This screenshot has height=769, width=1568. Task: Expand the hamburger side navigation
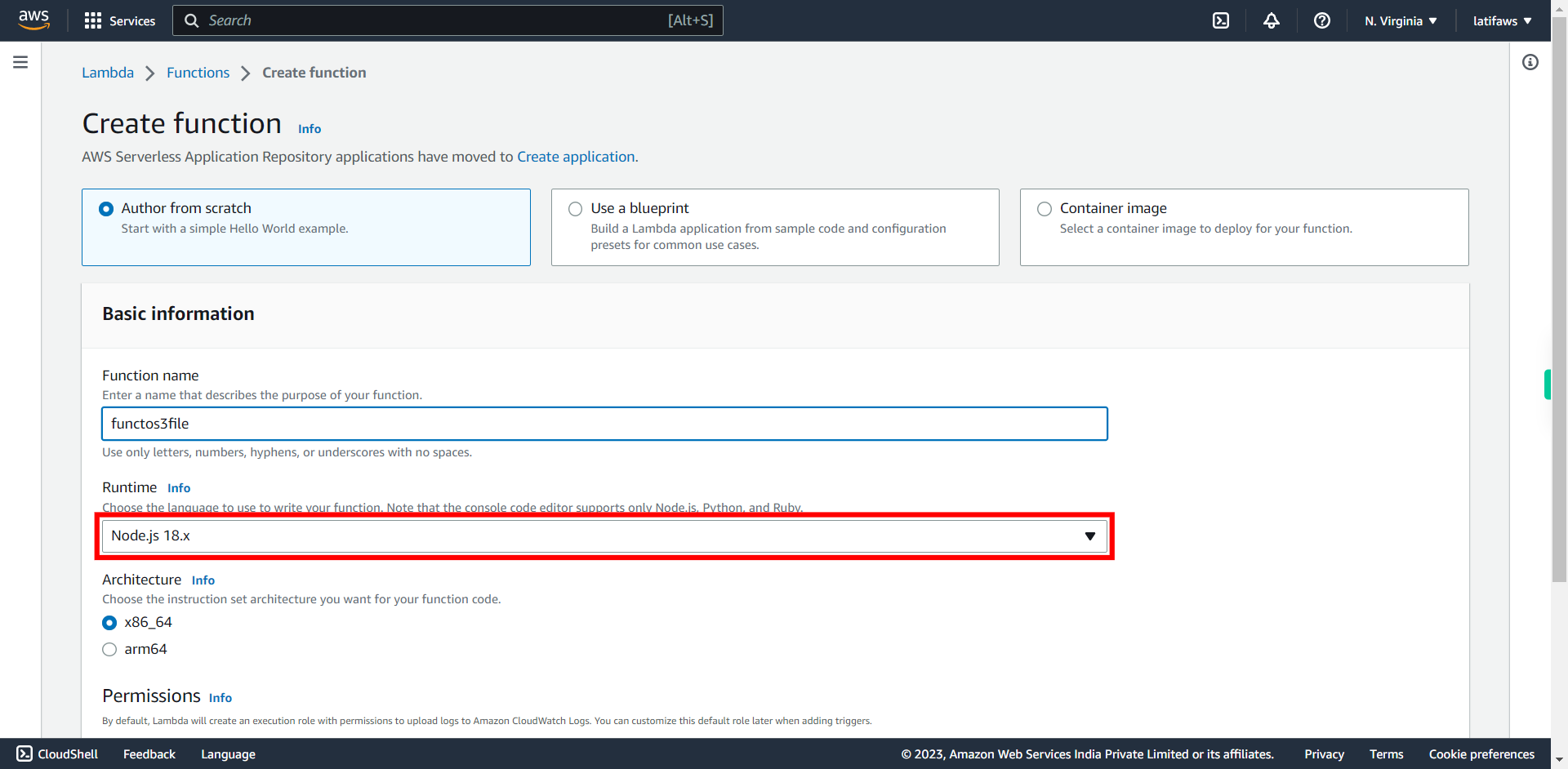pos(20,62)
